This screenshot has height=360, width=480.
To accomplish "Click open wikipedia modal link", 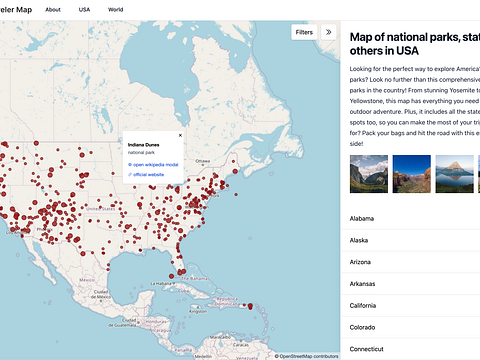I will (x=153, y=165).
